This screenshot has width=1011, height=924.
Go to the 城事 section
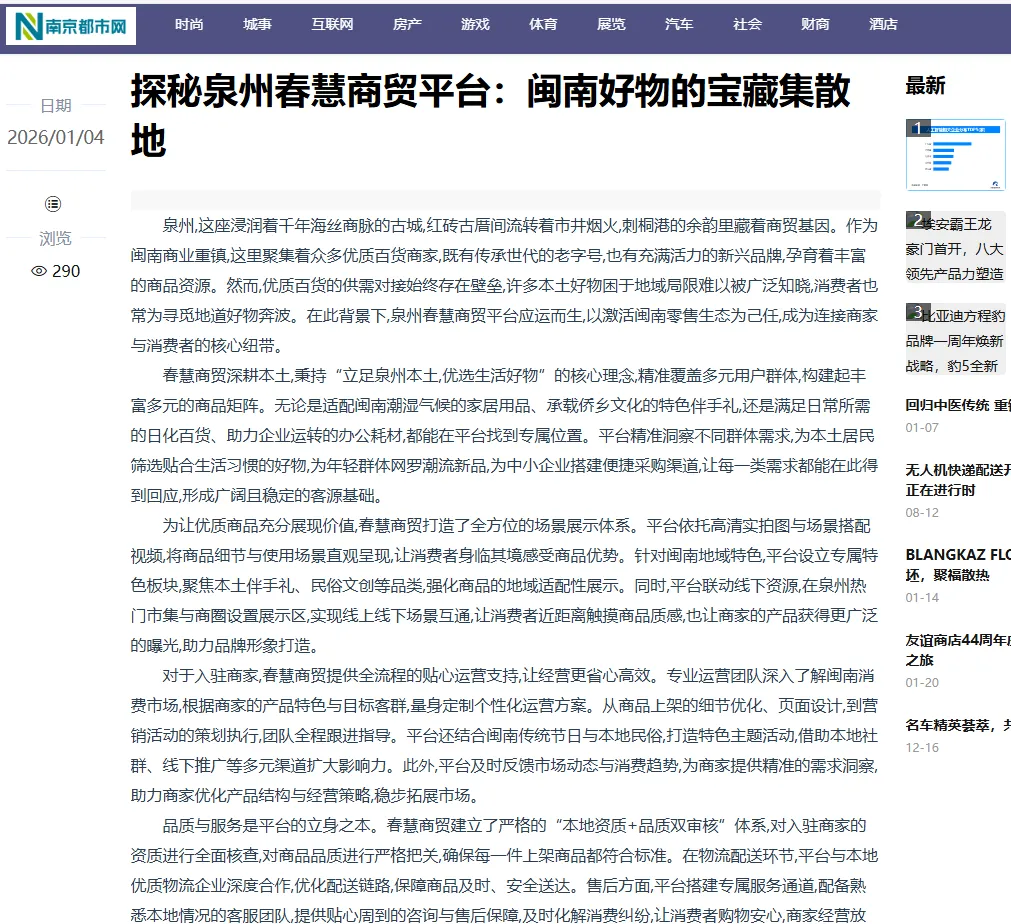click(x=257, y=25)
